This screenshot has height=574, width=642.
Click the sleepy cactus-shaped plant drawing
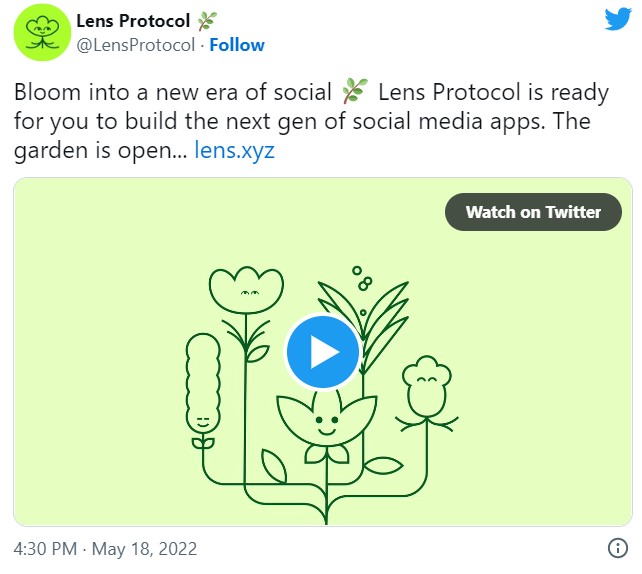click(202, 385)
